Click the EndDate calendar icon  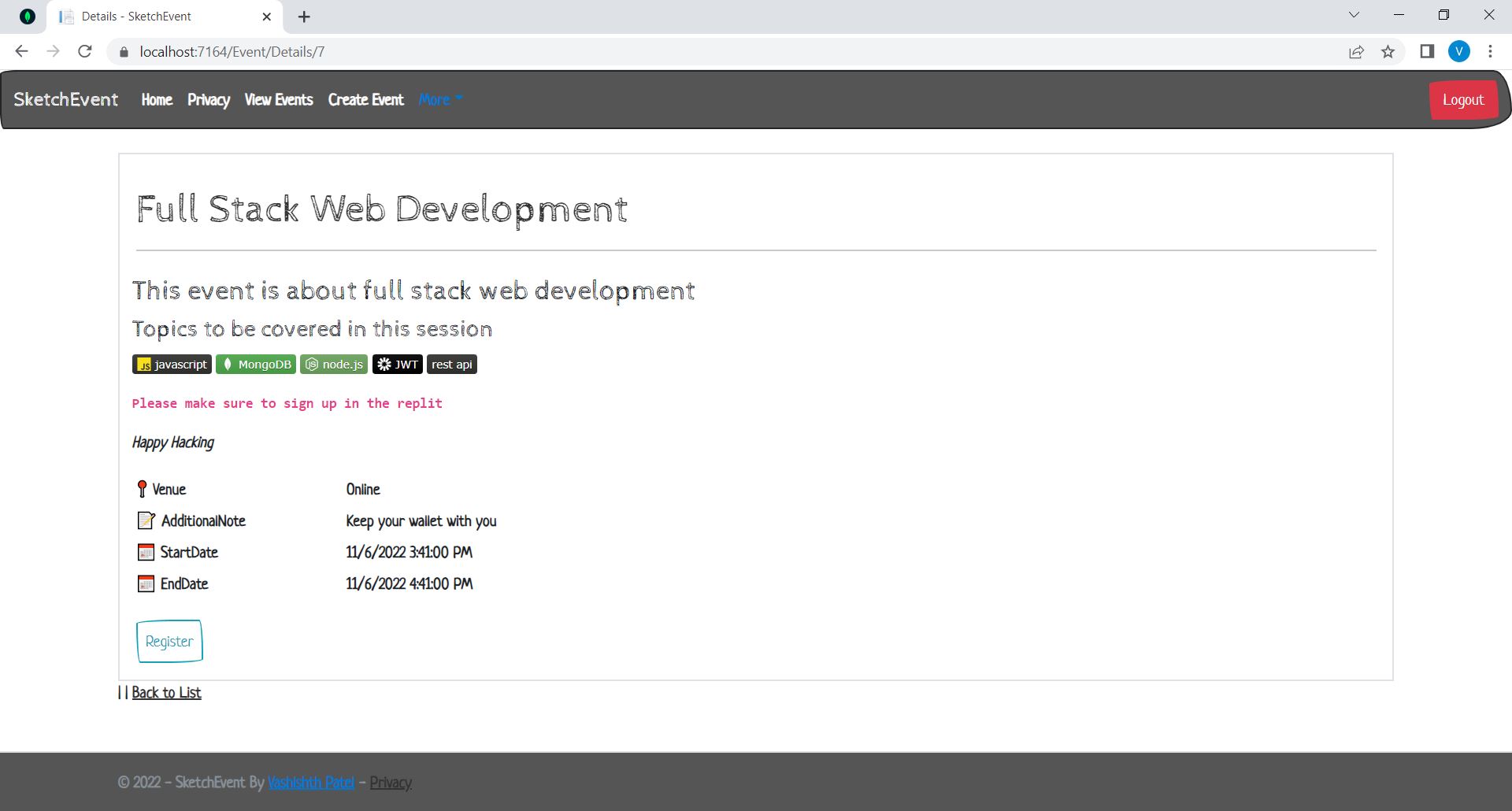point(146,583)
